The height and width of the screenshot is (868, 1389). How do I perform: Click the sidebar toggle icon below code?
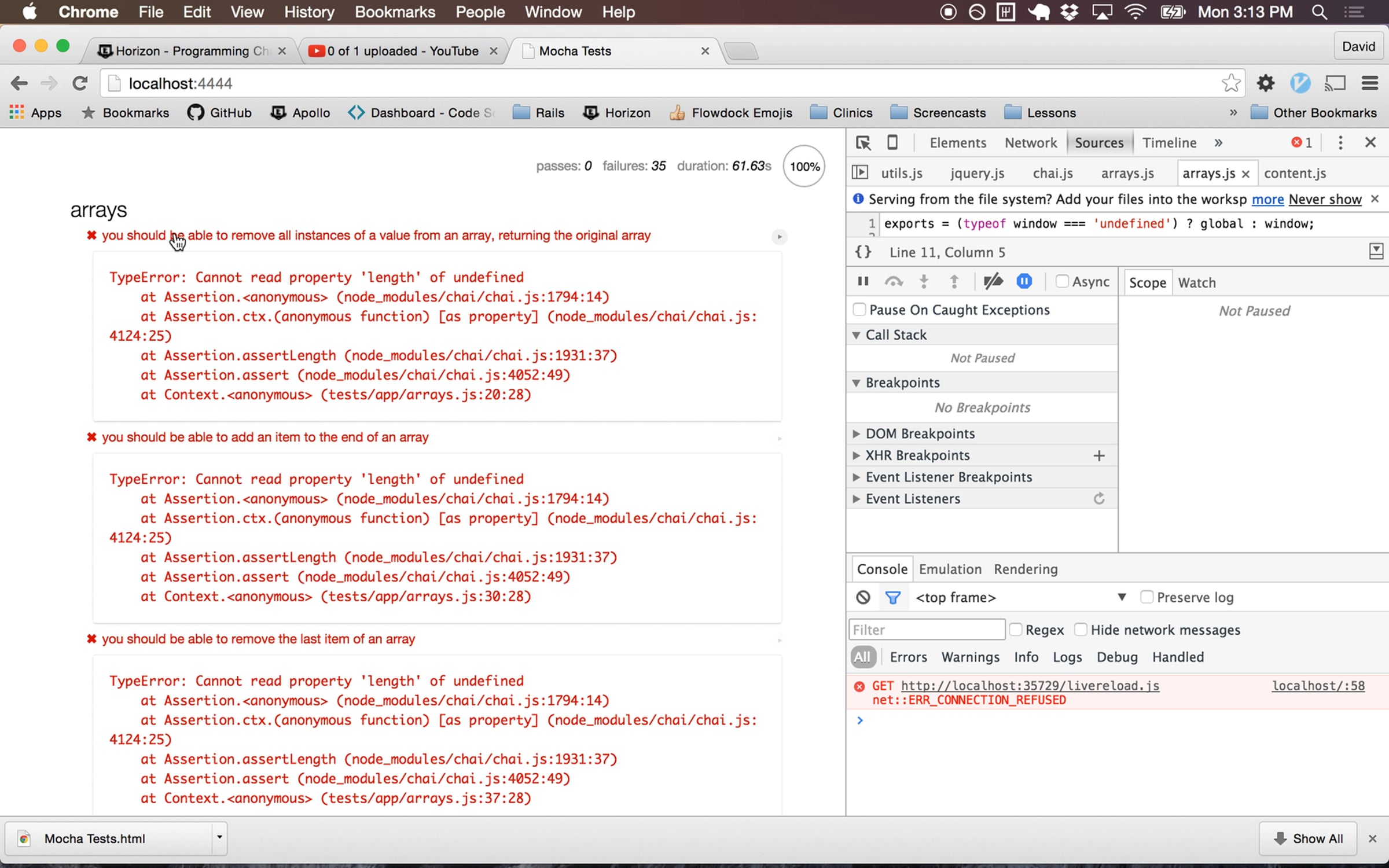(1376, 251)
